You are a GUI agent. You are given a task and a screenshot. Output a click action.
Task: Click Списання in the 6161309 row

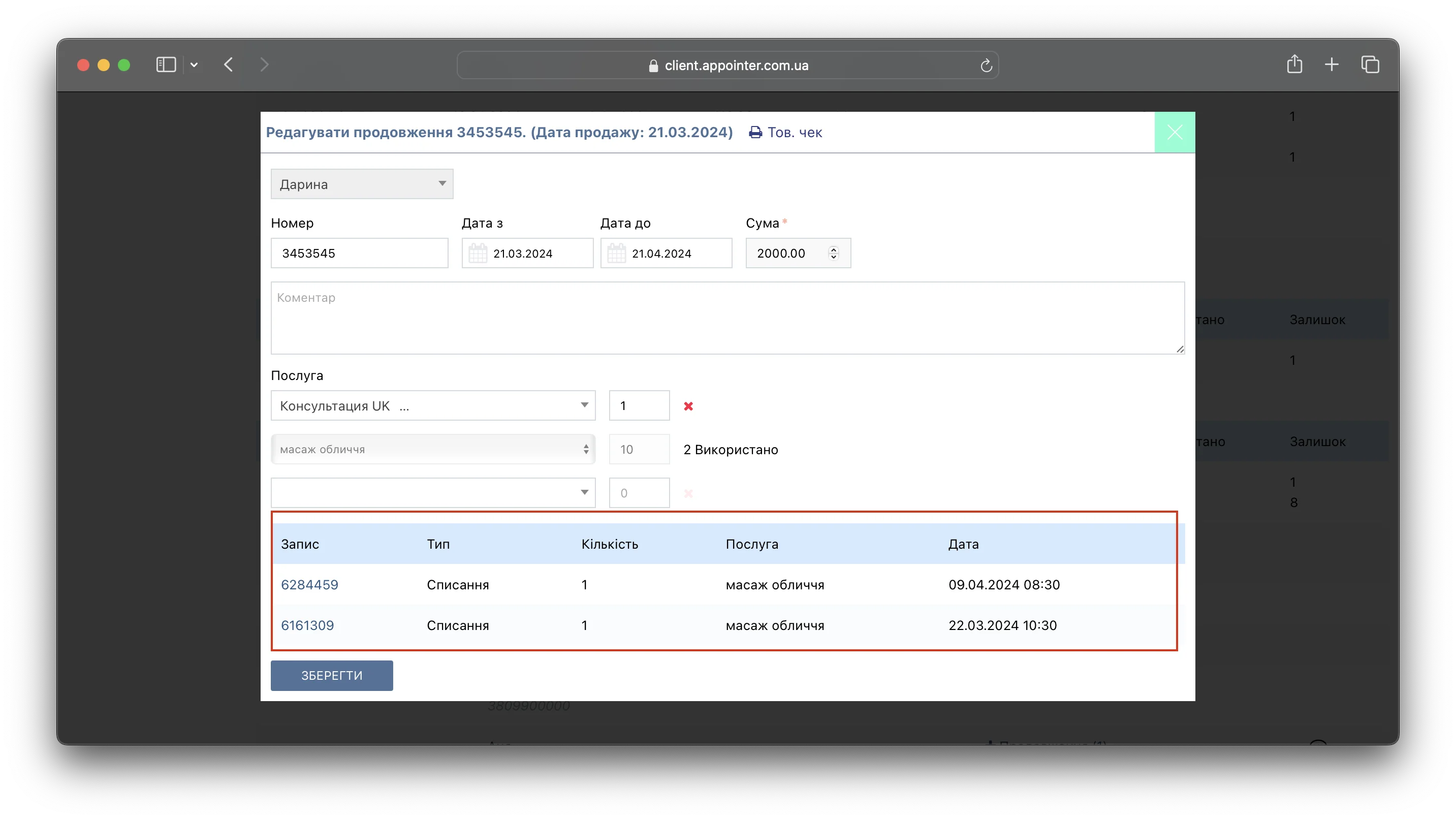click(458, 625)
